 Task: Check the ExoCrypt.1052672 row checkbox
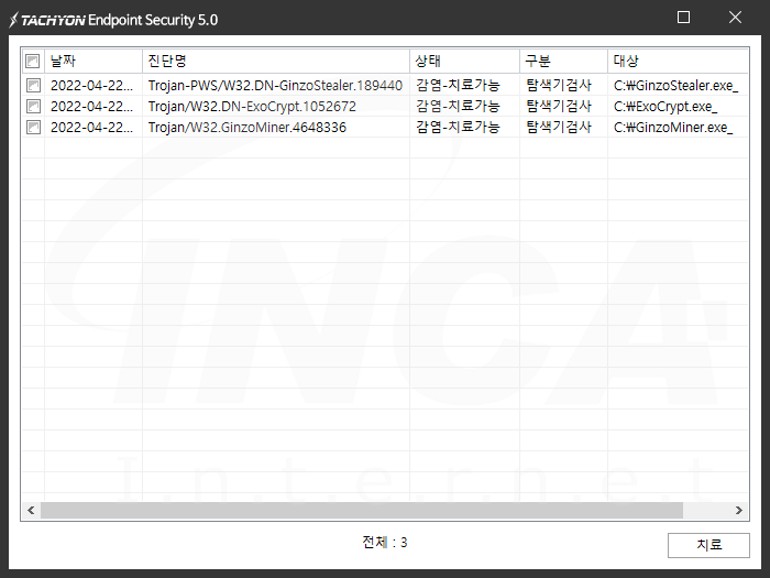(x=33, y=106)
